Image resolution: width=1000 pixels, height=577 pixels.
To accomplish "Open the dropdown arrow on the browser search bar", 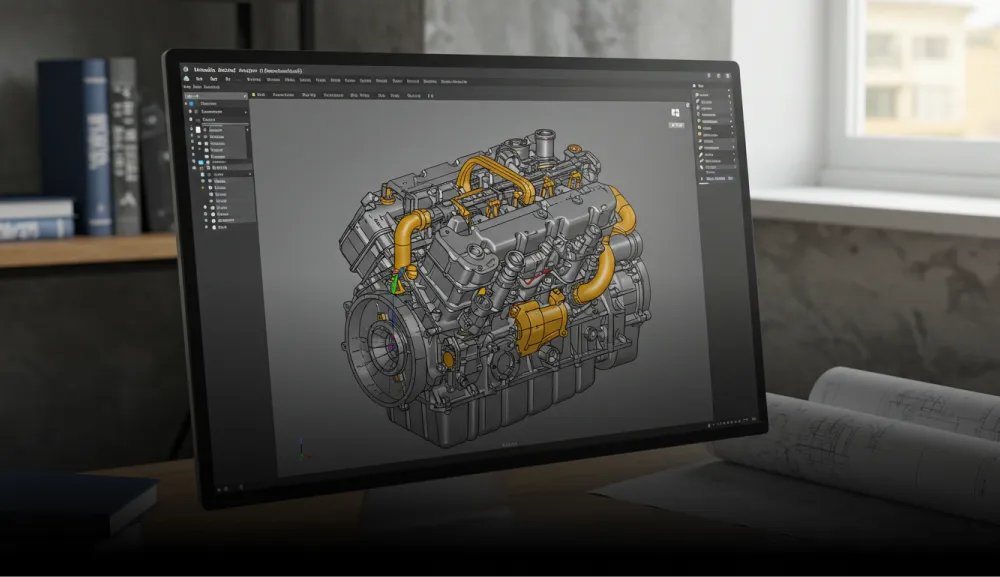I will pyautogui.click(x=245, y=97).
